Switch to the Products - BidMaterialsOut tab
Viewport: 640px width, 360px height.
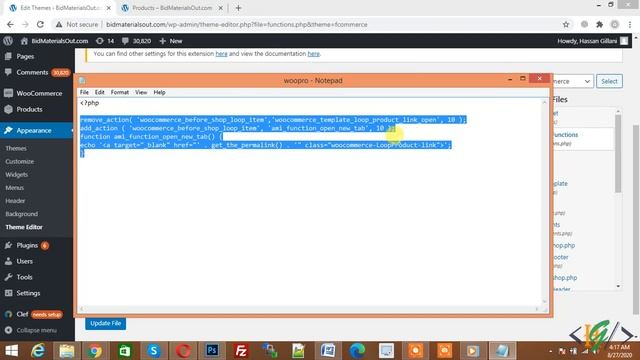point(171,8)
